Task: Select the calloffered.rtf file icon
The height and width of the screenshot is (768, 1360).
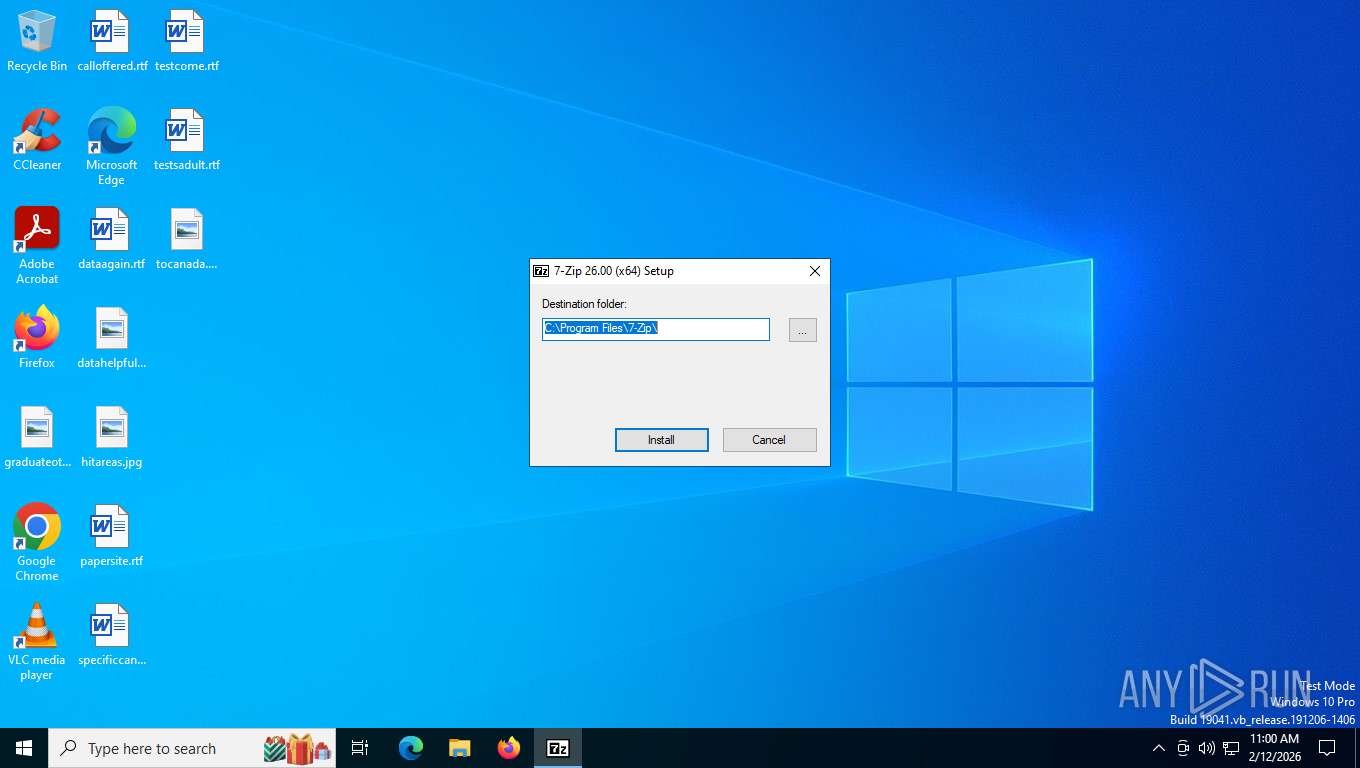Action: (112, 42)
